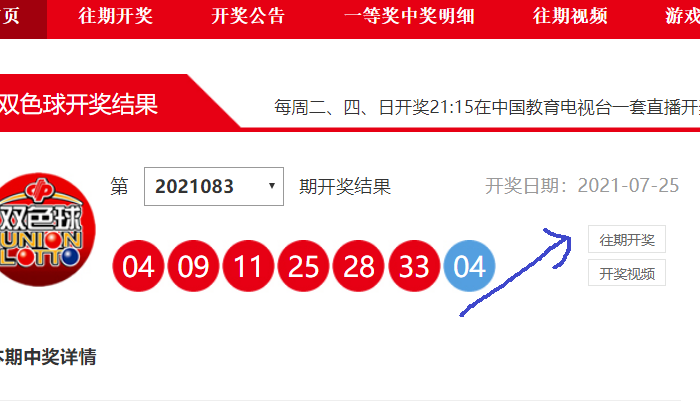Click the 本期中奖详情 heading

47,357
